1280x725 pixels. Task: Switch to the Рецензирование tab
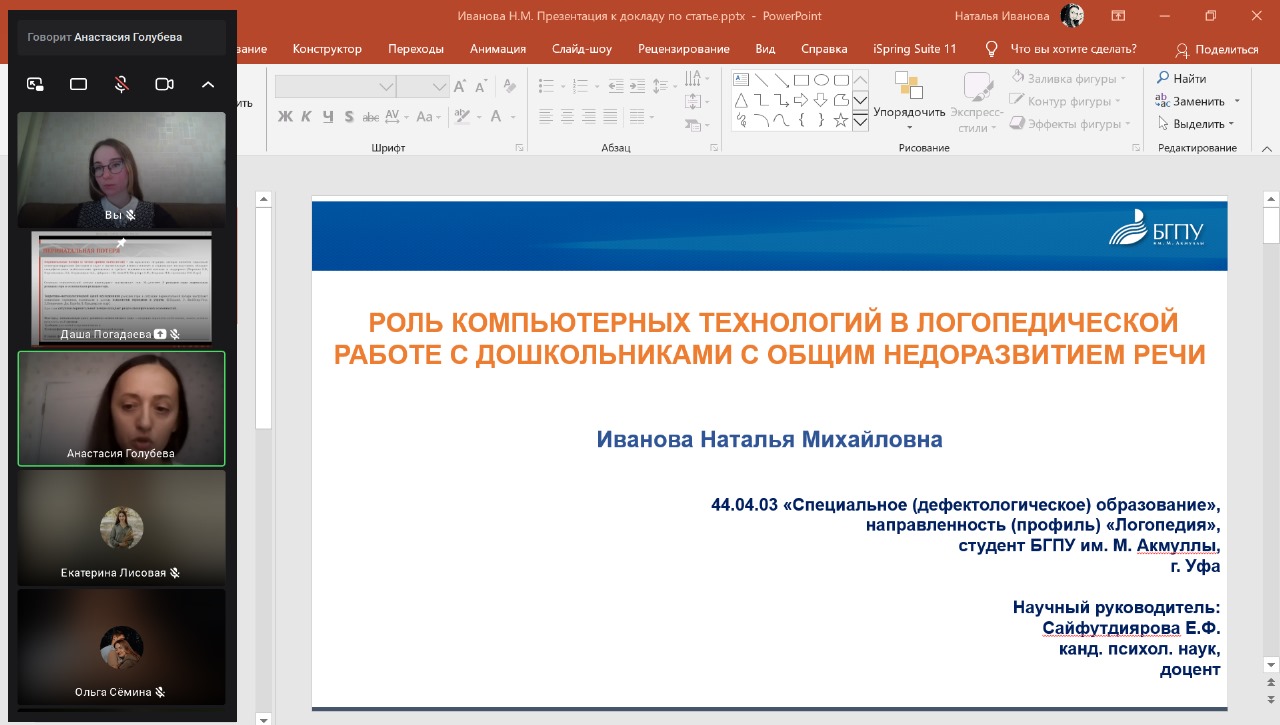click(683, 49)
